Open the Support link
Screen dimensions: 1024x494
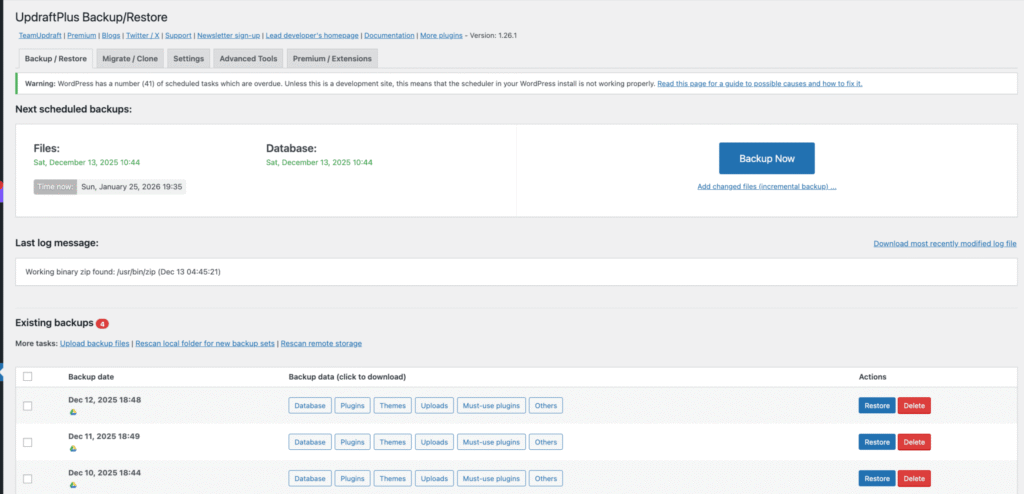[178, 35]
